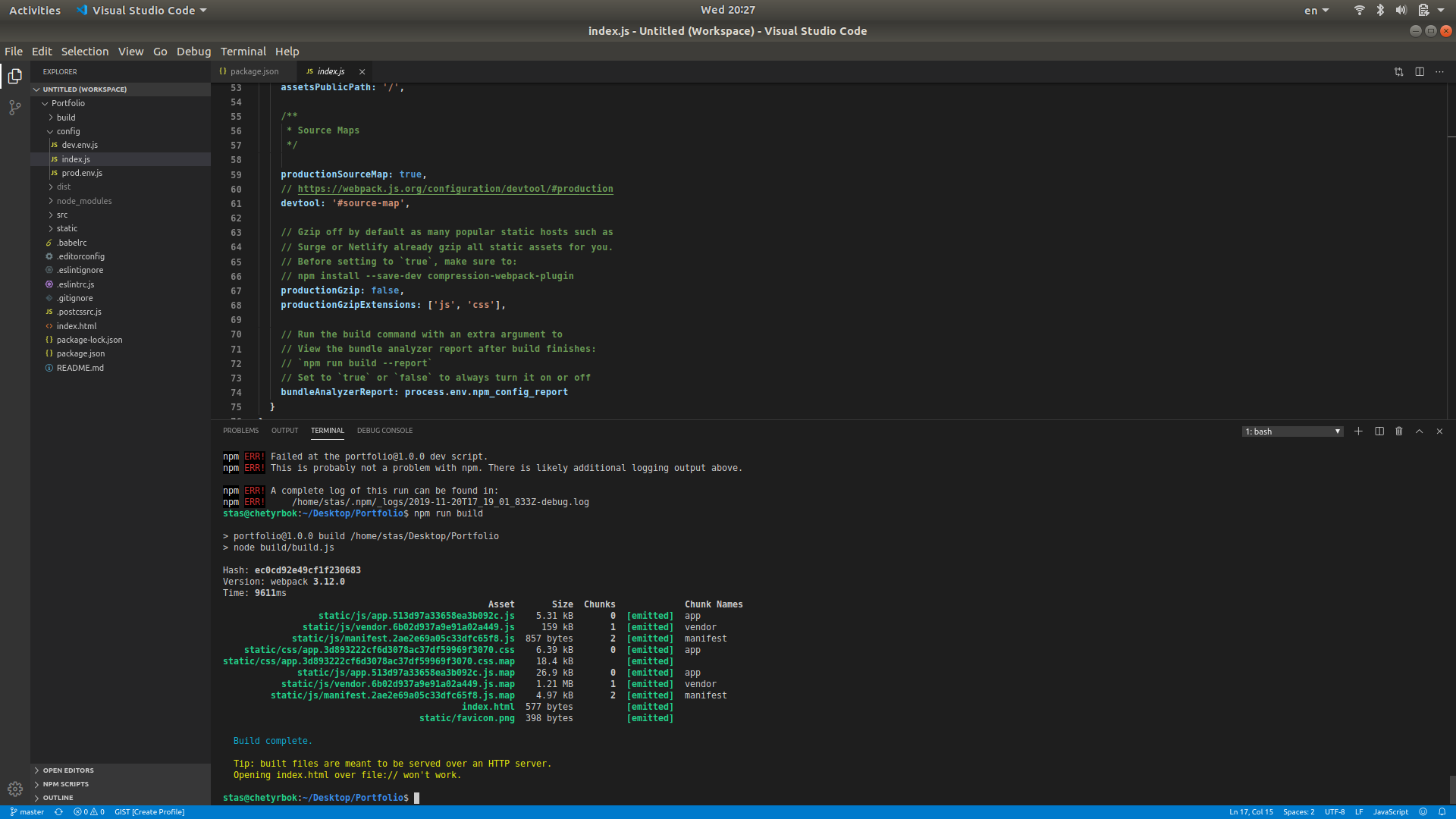This screenshot has height=819, width=1456.
Task: Expand the static folder
Action: tap(121, 228)
